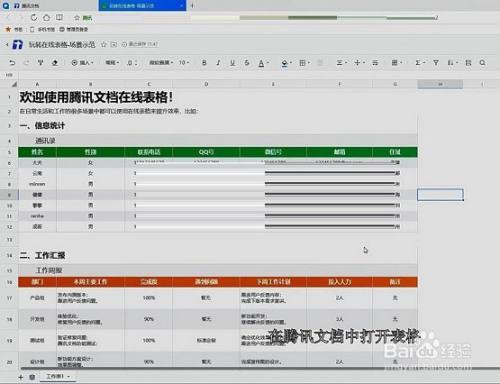Screen dimensions: 500x384
Task: Click the select-all corner of the grid
Action: (x=14, y=84)
